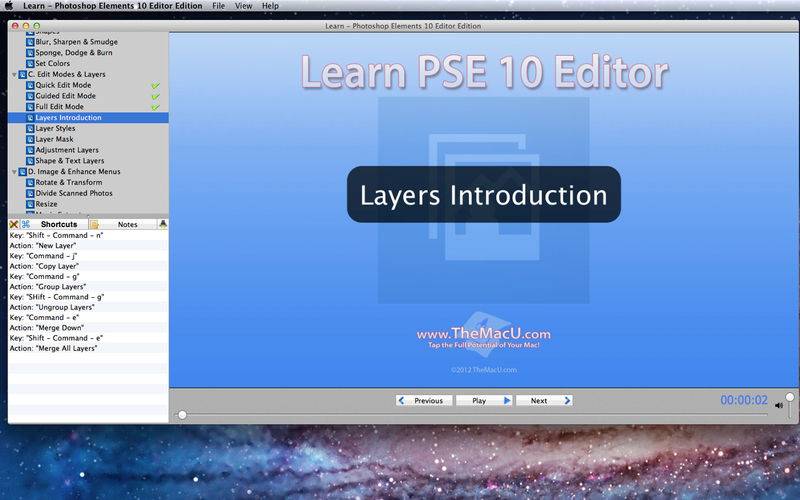800x500 pixels.
Task: Go to the Previous lesson
Action: click(423, 401)
